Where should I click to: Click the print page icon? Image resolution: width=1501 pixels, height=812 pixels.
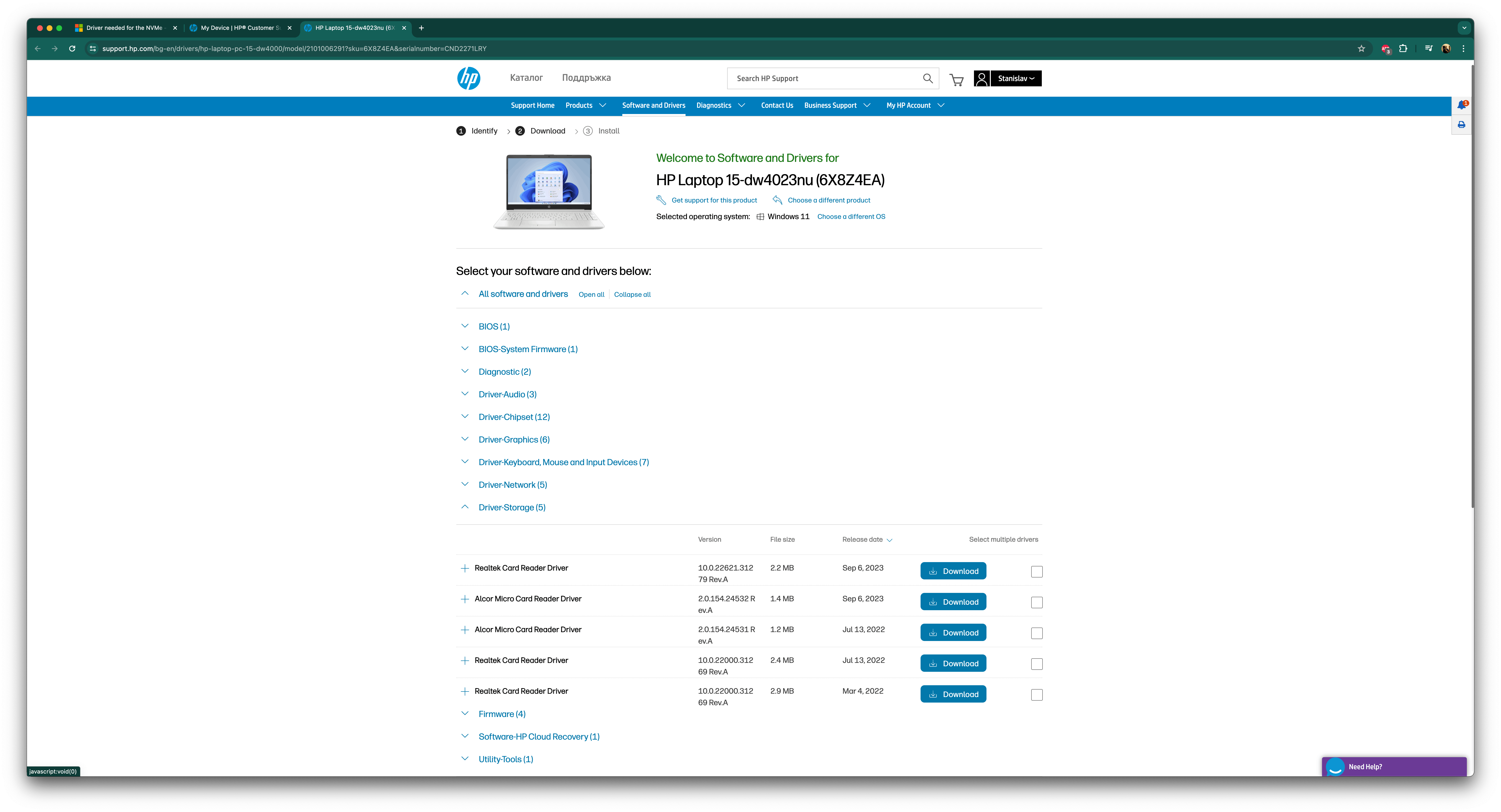[x=1461, y=125]
